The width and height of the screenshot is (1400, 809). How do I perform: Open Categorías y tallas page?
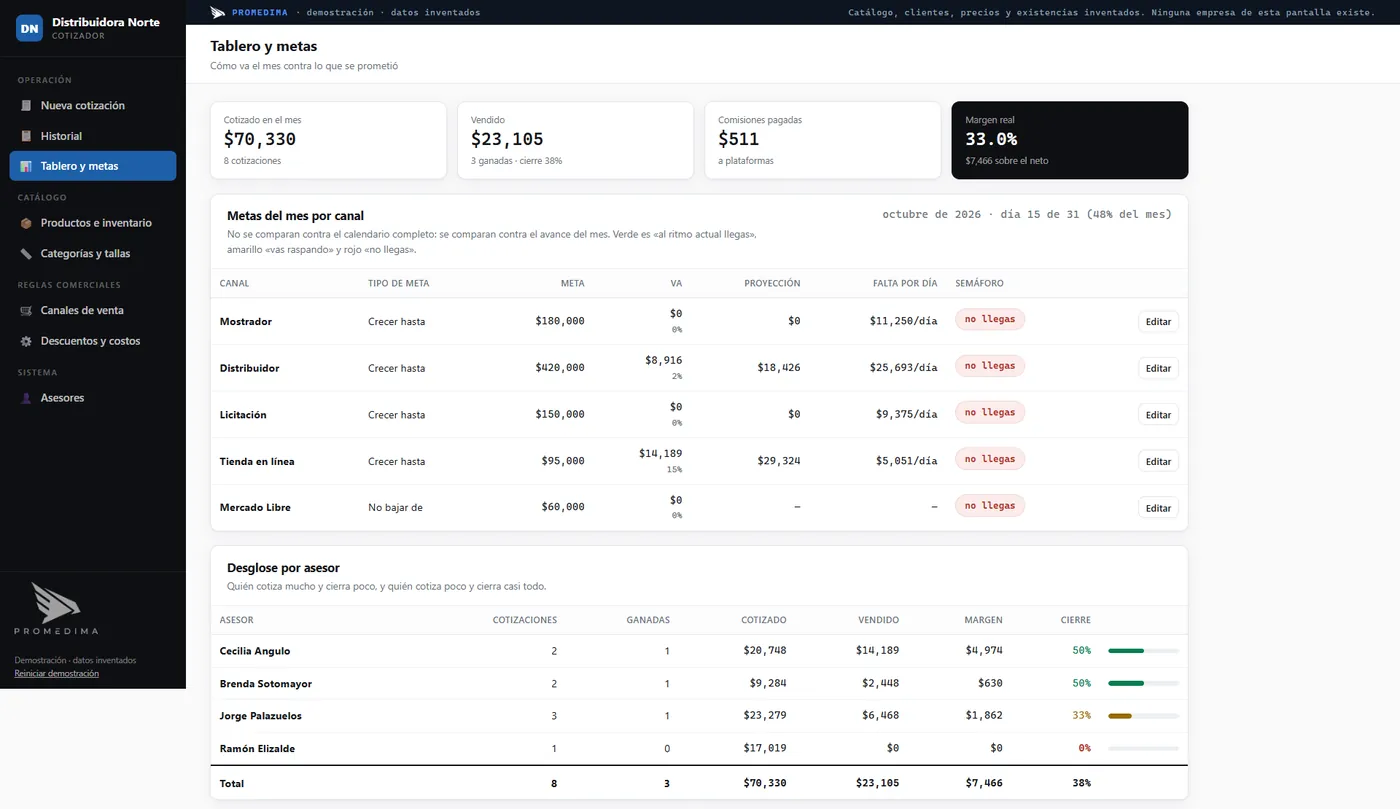[93, 254]
